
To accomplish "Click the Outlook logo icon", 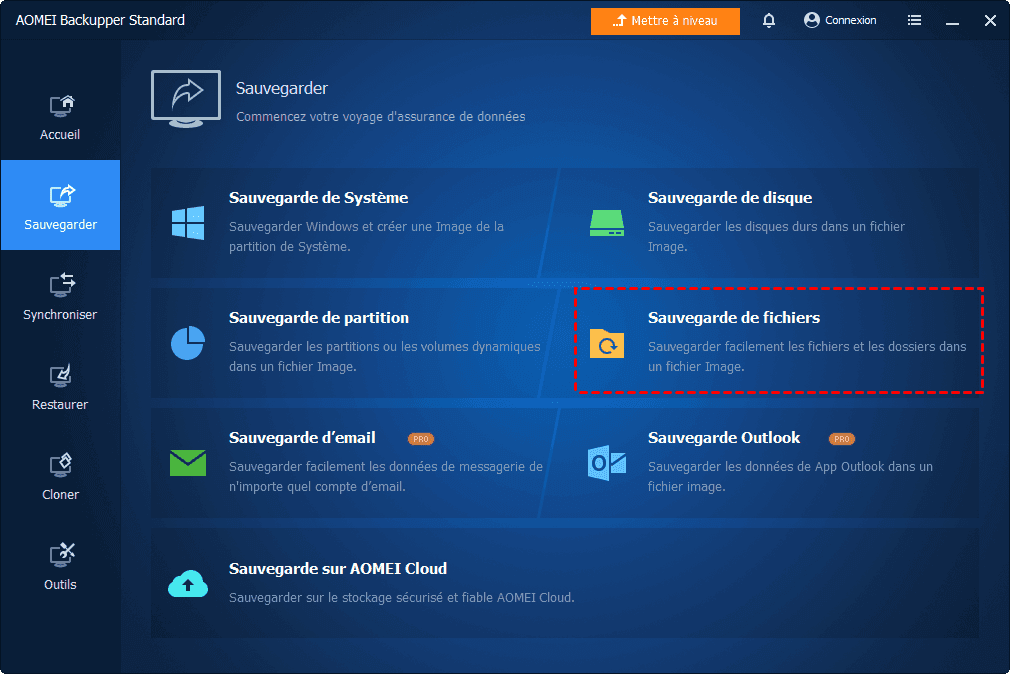I will pyautogui.click(x=607, y=463).
